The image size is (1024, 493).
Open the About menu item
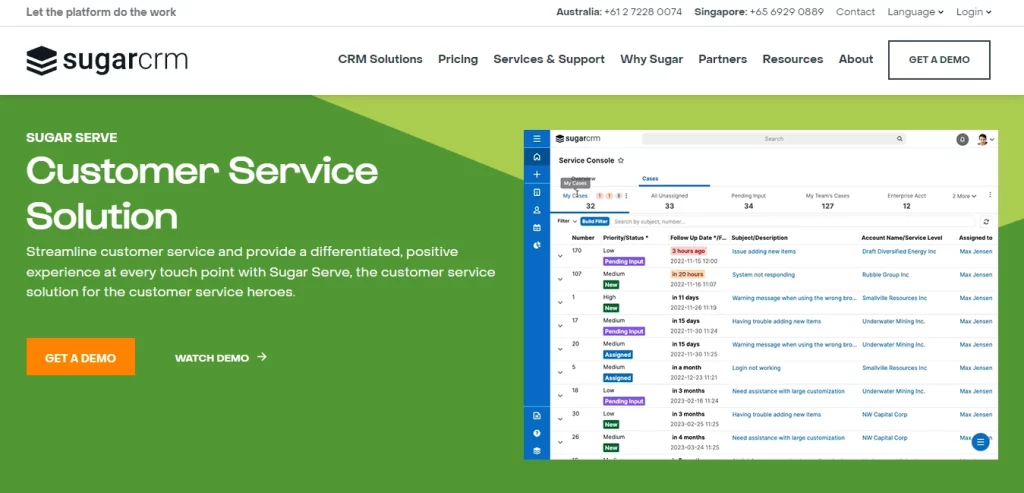(856, 59)
